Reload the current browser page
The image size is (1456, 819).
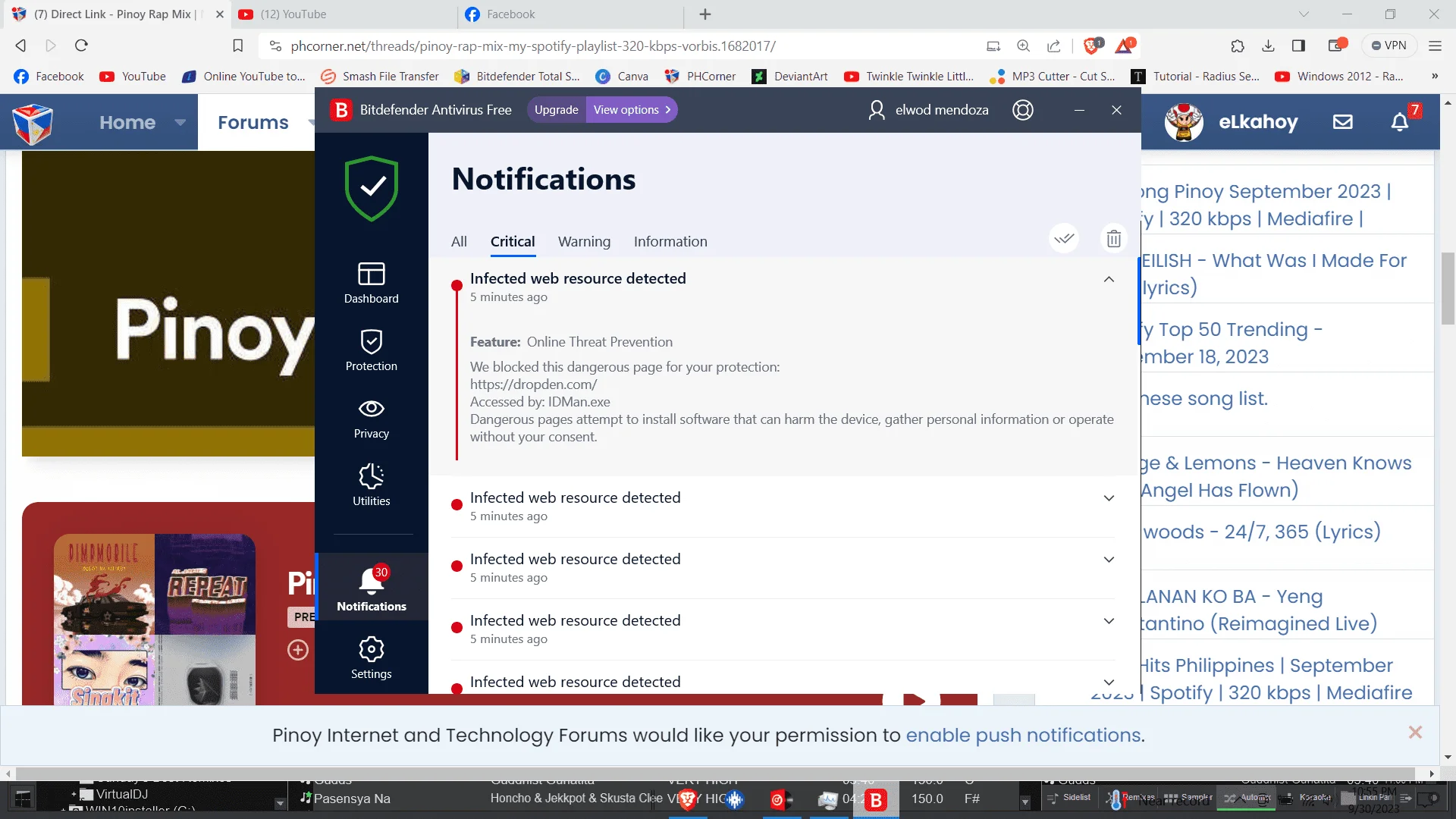tap(81, 45)
